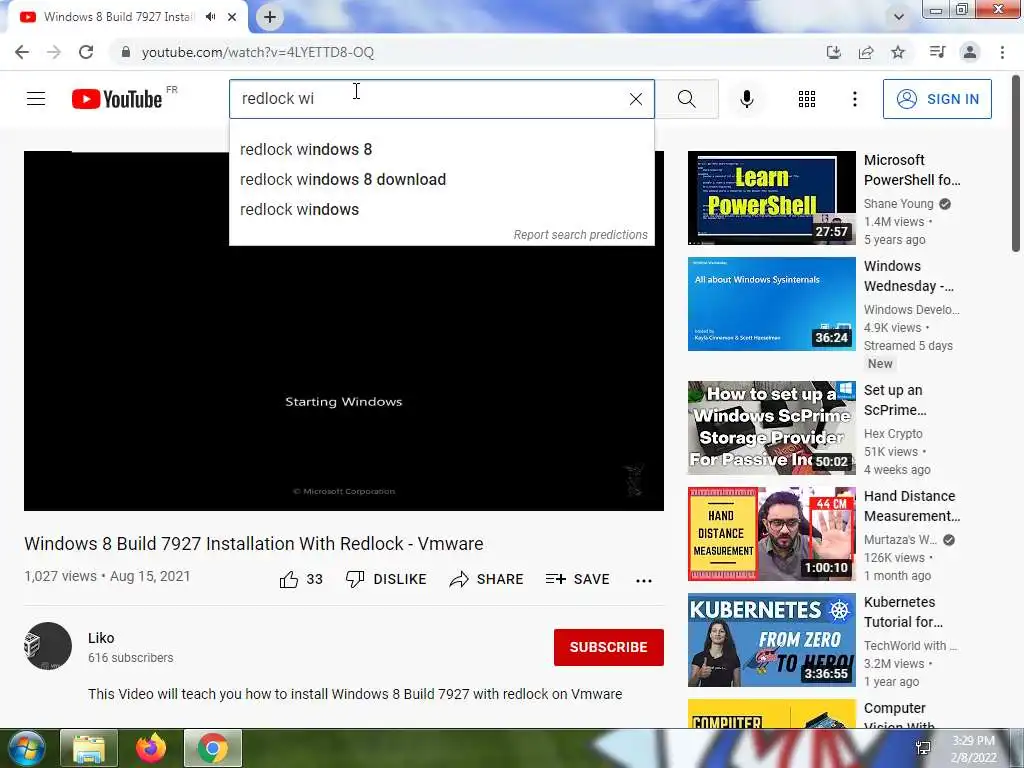The width and height of the screenshot is (1024, 768).
Task: Go to the YouTube home logo
Action: coord(117,99)
